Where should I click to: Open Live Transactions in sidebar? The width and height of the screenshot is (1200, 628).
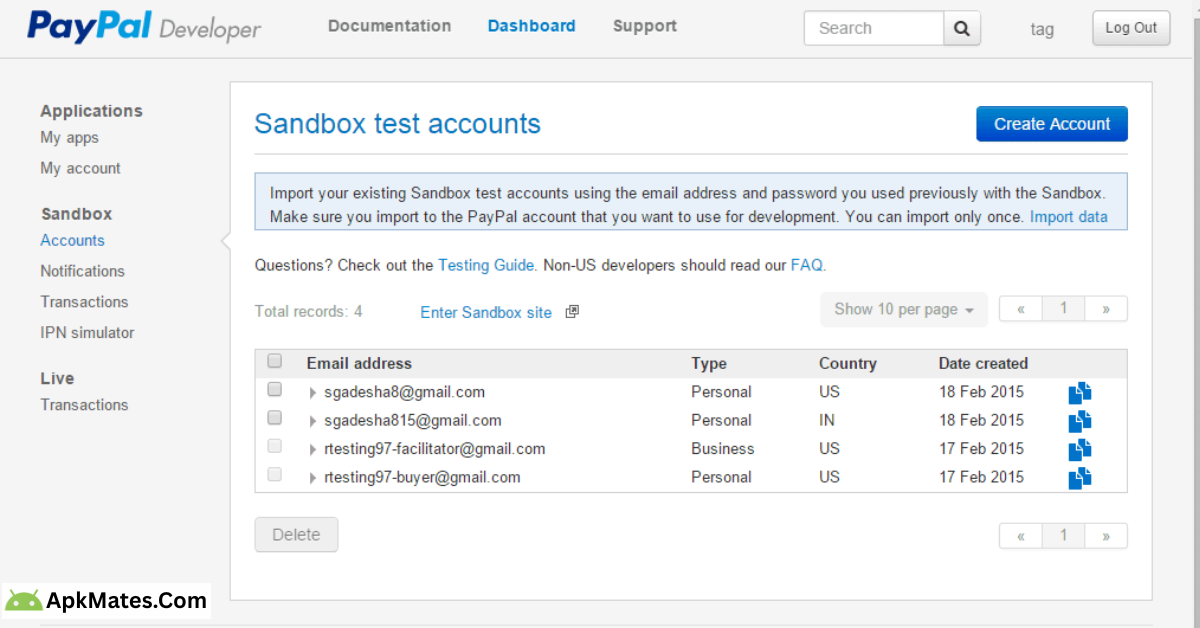click(x=84, y=405)
